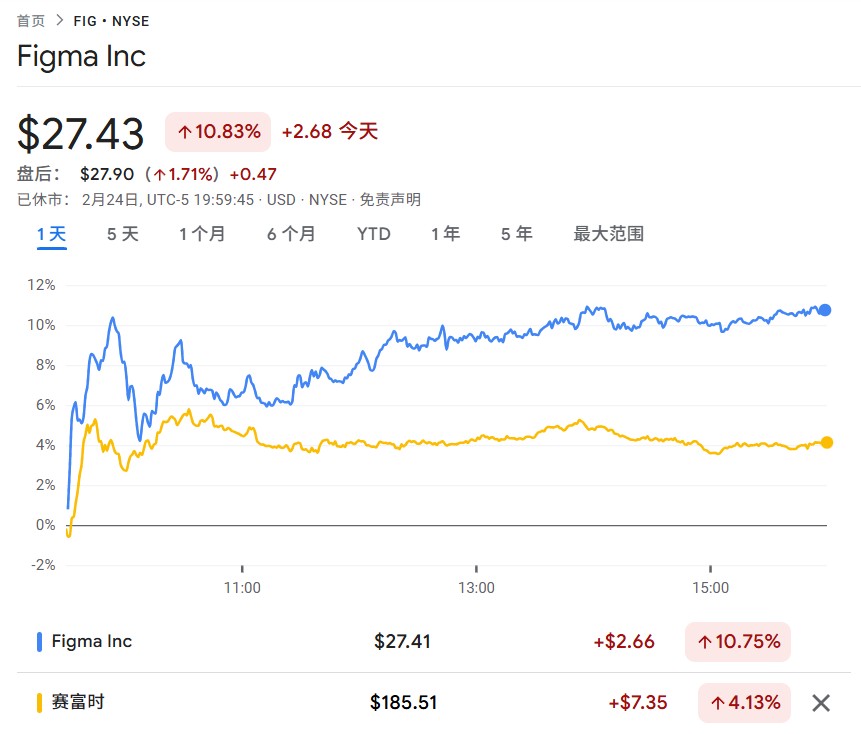The image size is (861, 734).
Task: Click the 10.75% change badge
Action: [x=738, y=642]
